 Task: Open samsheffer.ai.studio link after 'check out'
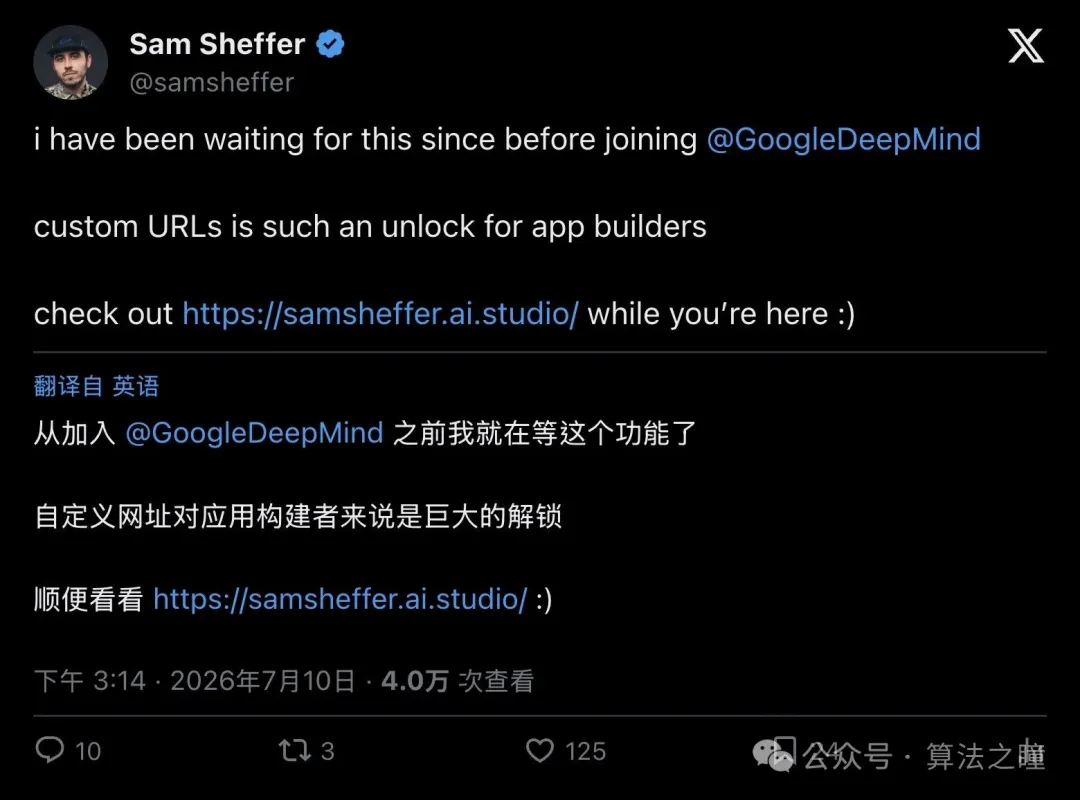tap(380, 314)
